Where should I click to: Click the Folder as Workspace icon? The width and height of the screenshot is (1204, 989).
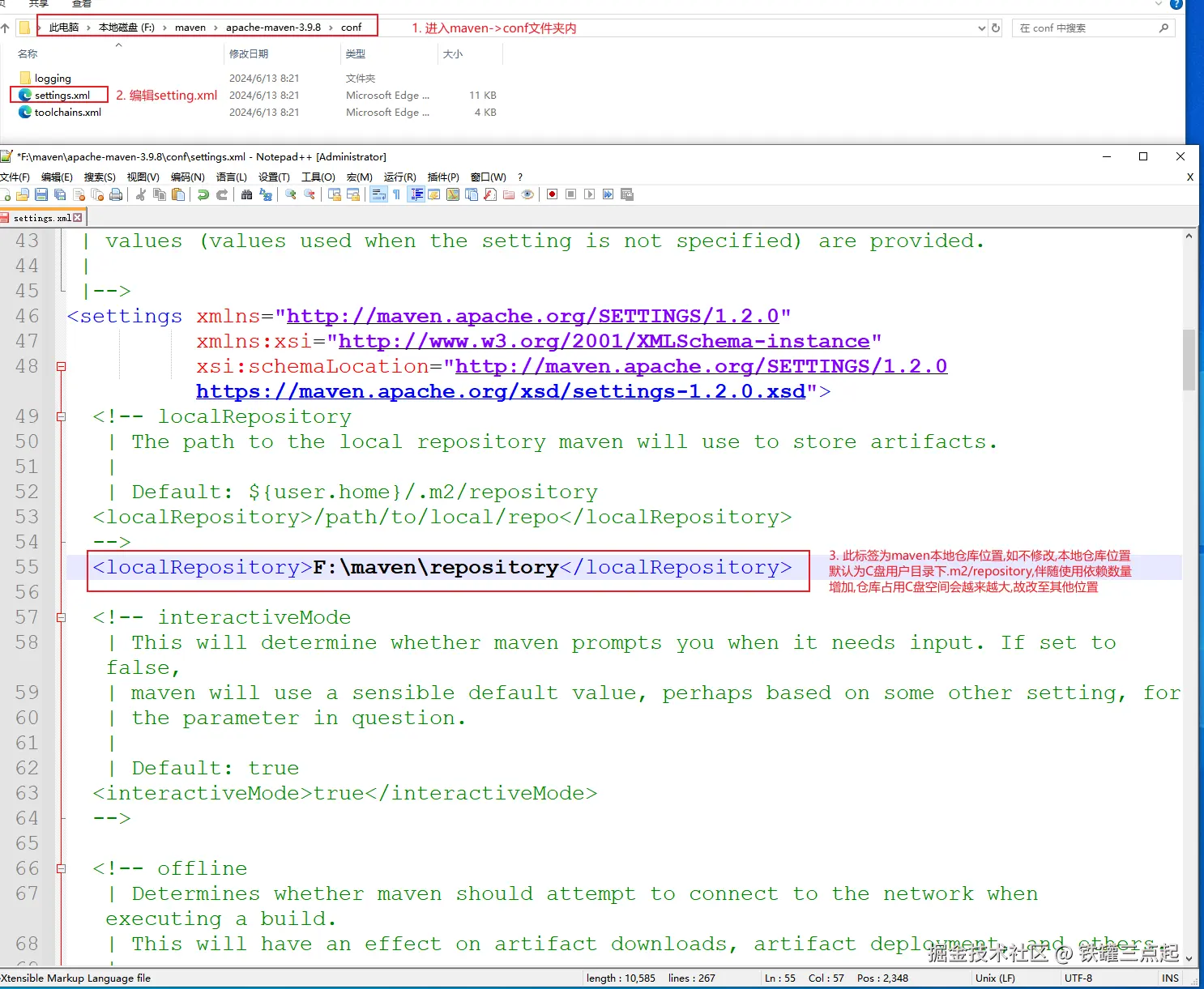509,194
